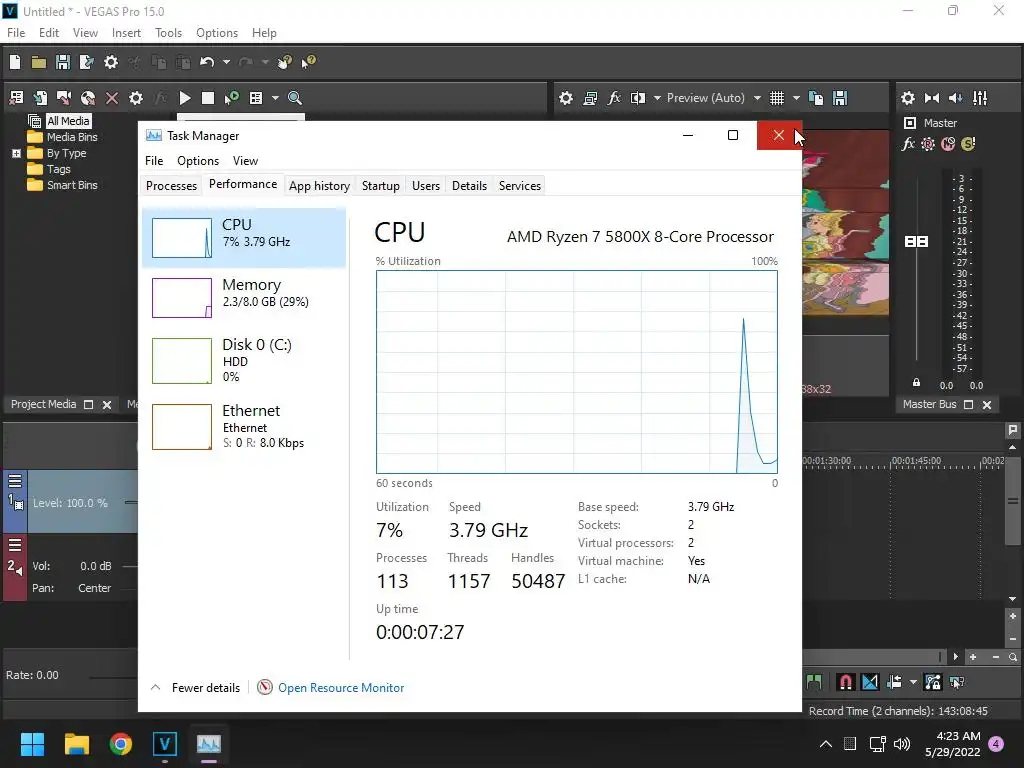
Task: Expand split screen view dropdown arrow
Action: coord(657,98)
